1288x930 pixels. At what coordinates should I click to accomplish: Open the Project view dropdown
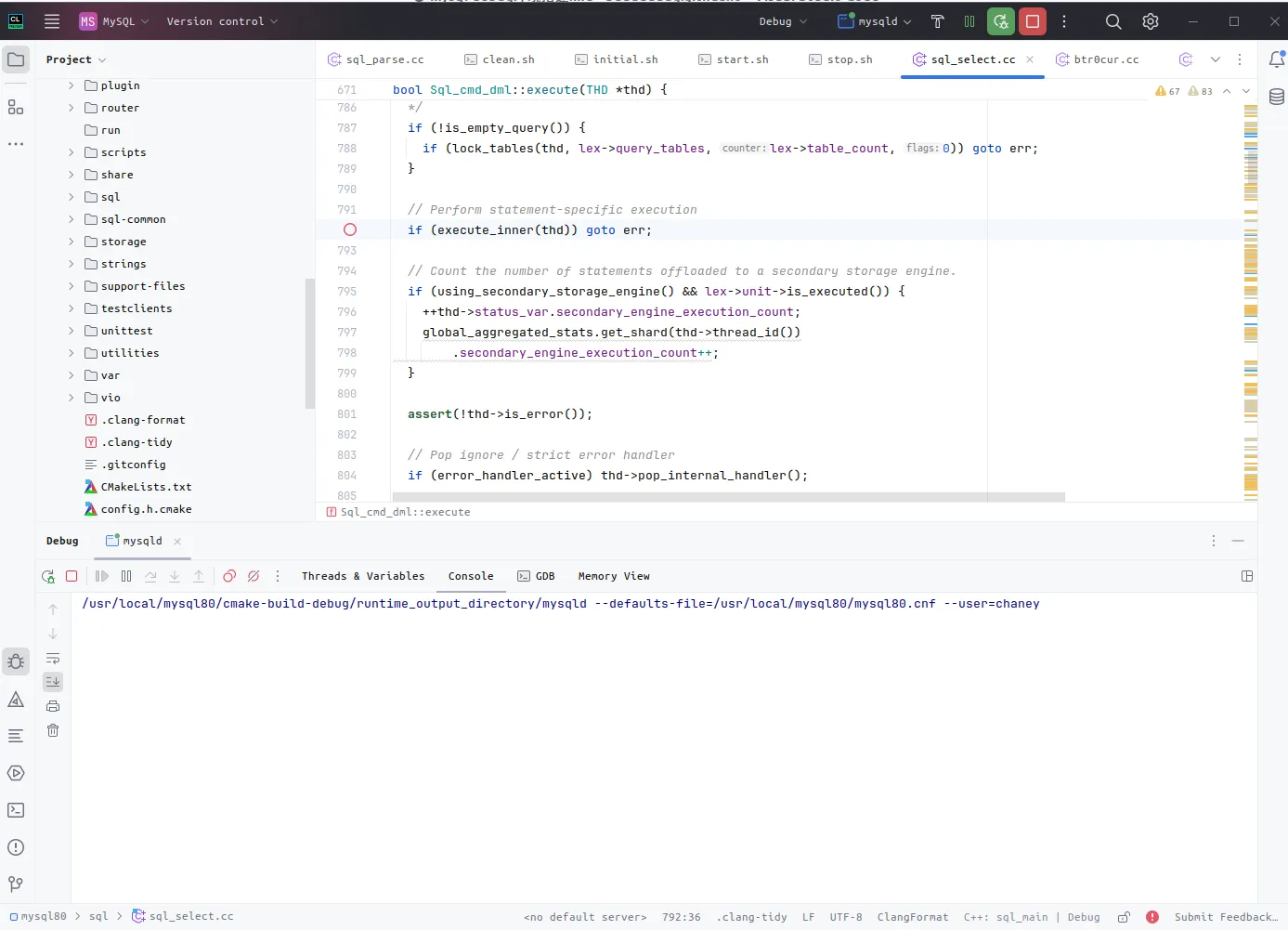(76, 59)
